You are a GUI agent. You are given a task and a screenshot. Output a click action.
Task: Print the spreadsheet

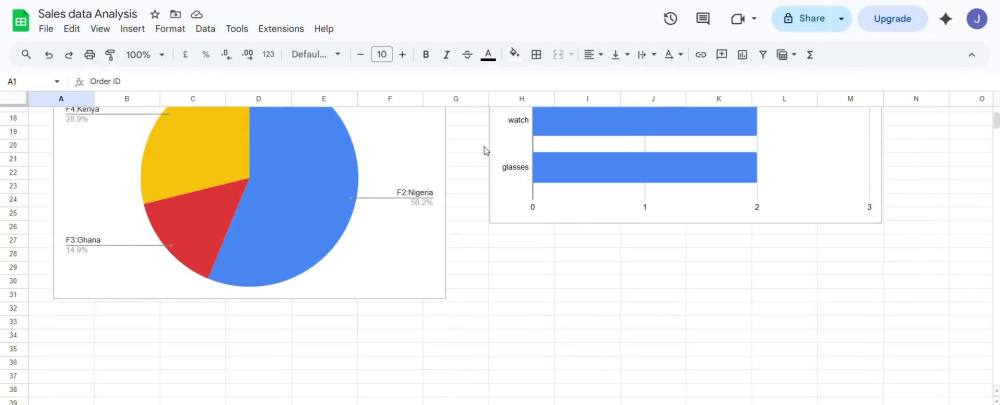(x=89, y=55)
